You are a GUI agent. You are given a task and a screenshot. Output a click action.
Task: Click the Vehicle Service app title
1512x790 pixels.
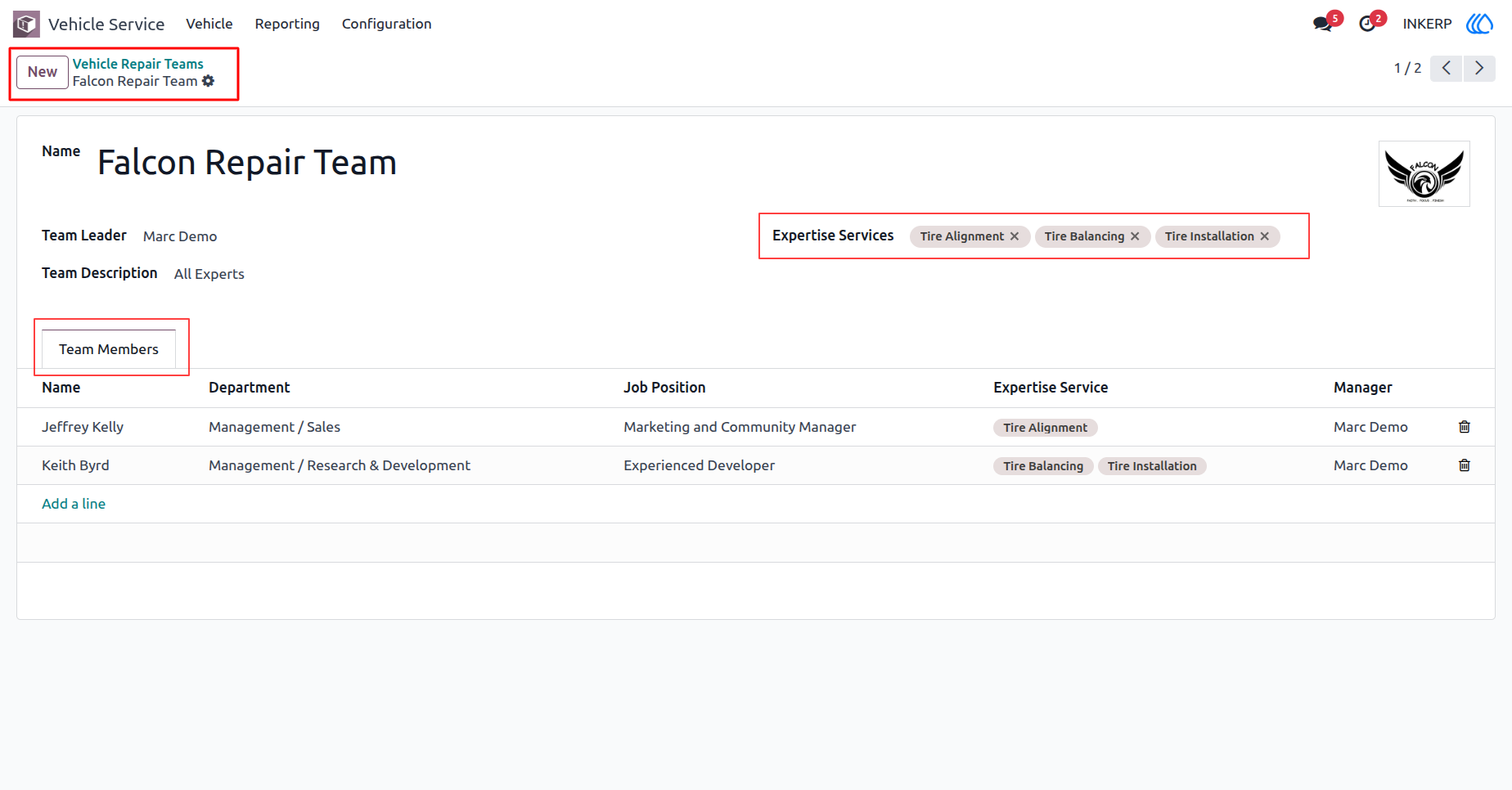(x=106, y=24)
